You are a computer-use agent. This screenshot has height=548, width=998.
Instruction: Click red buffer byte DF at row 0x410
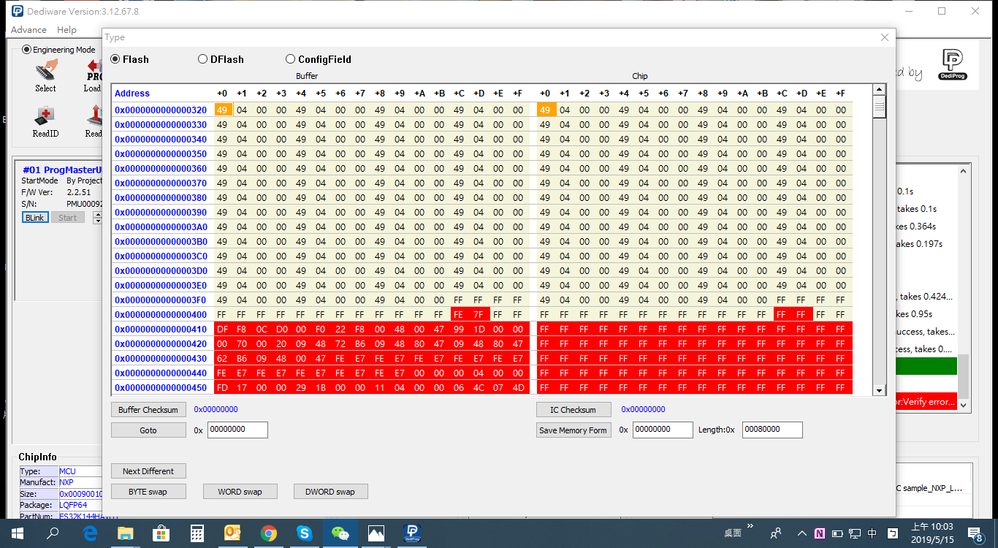pos(222,329)
